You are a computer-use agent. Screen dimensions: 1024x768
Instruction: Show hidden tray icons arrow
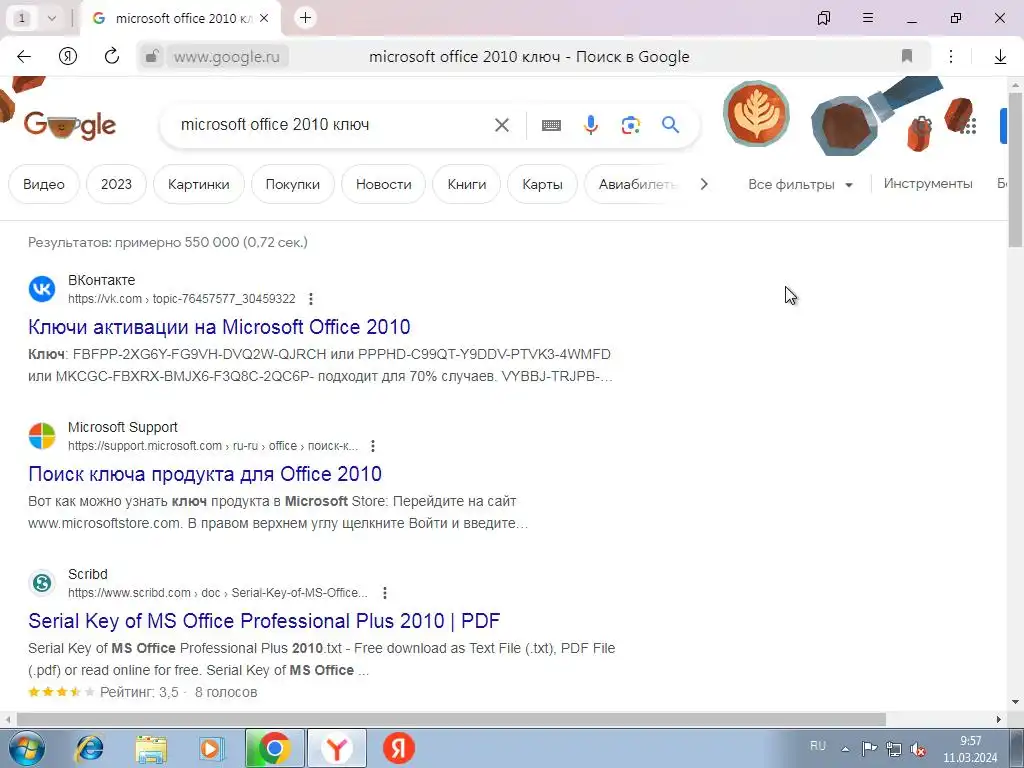[845, 749]
